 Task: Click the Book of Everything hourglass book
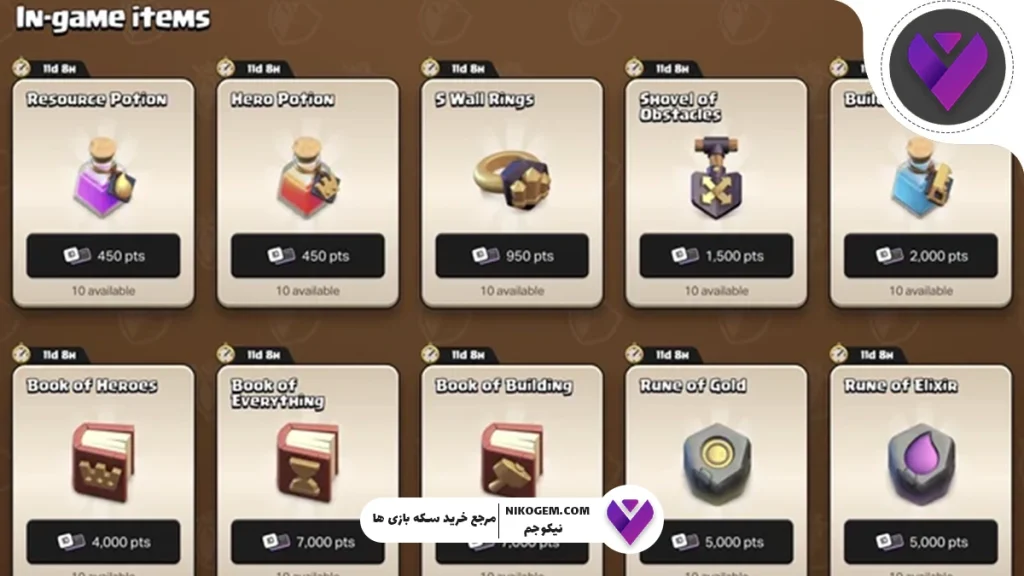tap(308, 462)
